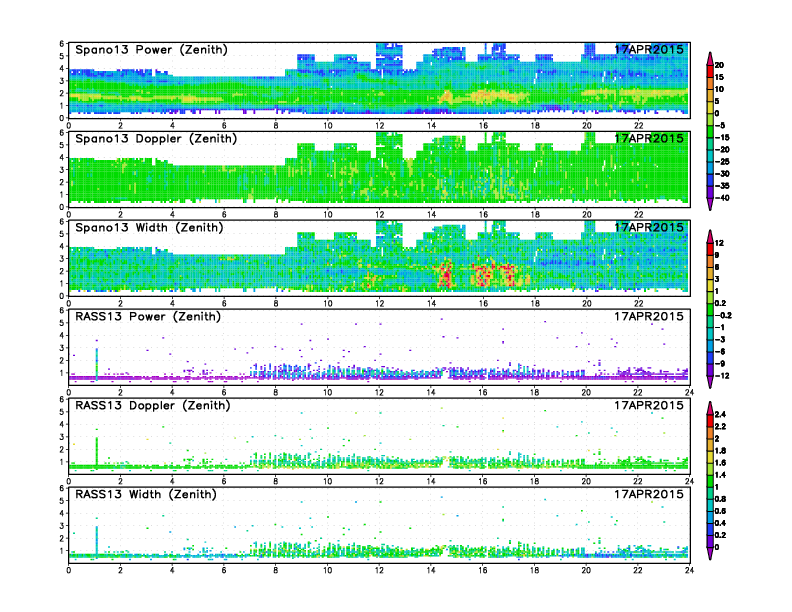The width and height of the screenshot is (792, 612).
Task: Click the y-axis label 3 of the RASS13 Power panel
Action: coord(62,348)
